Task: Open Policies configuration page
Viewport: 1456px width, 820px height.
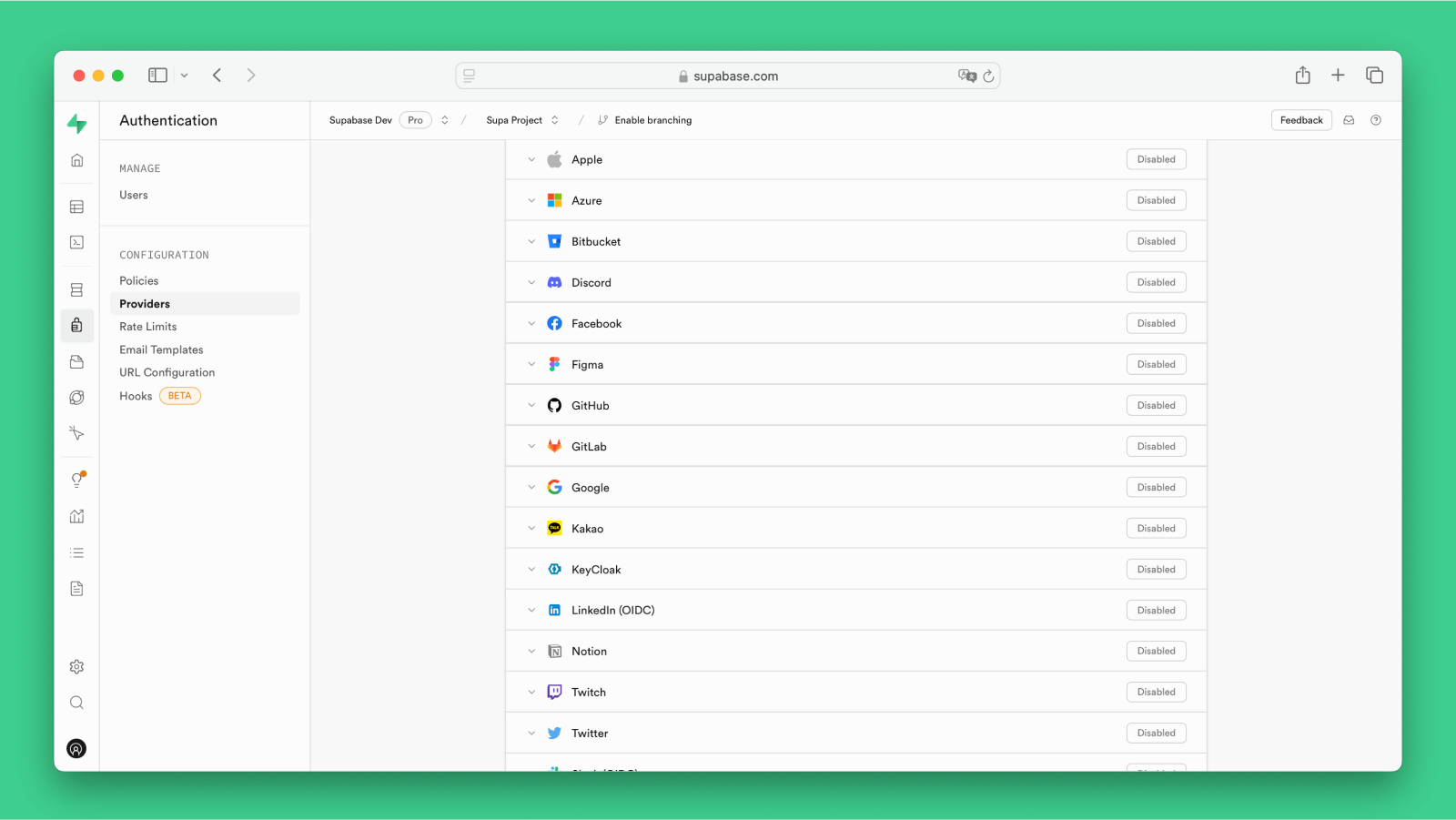Action: click(139, 280)
